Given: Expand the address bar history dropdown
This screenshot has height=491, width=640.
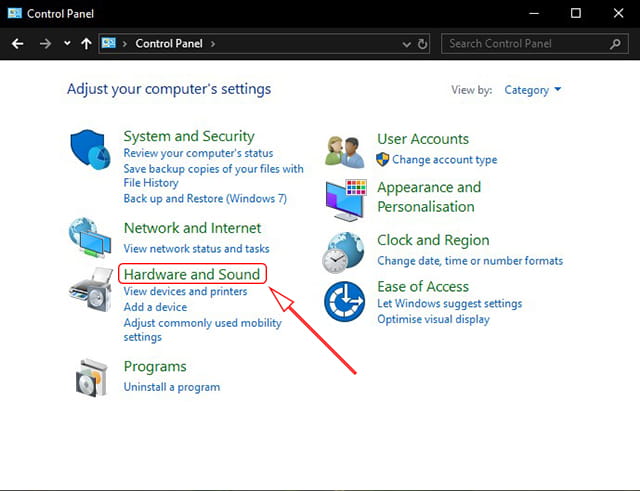Looking at the screenshot, I should pyautogui.click(x=406, y=44).
